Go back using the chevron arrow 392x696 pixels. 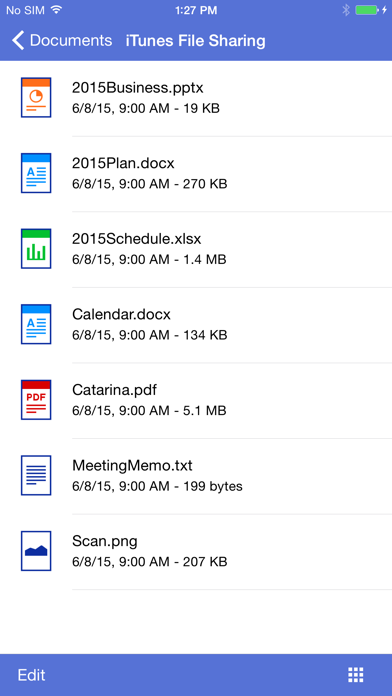click(x=18, y=40)
